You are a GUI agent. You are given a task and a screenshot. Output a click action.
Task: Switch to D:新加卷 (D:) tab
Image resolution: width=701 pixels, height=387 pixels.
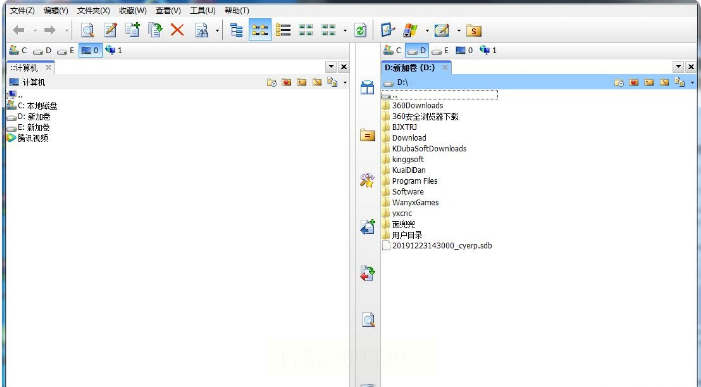pos(410,67)
